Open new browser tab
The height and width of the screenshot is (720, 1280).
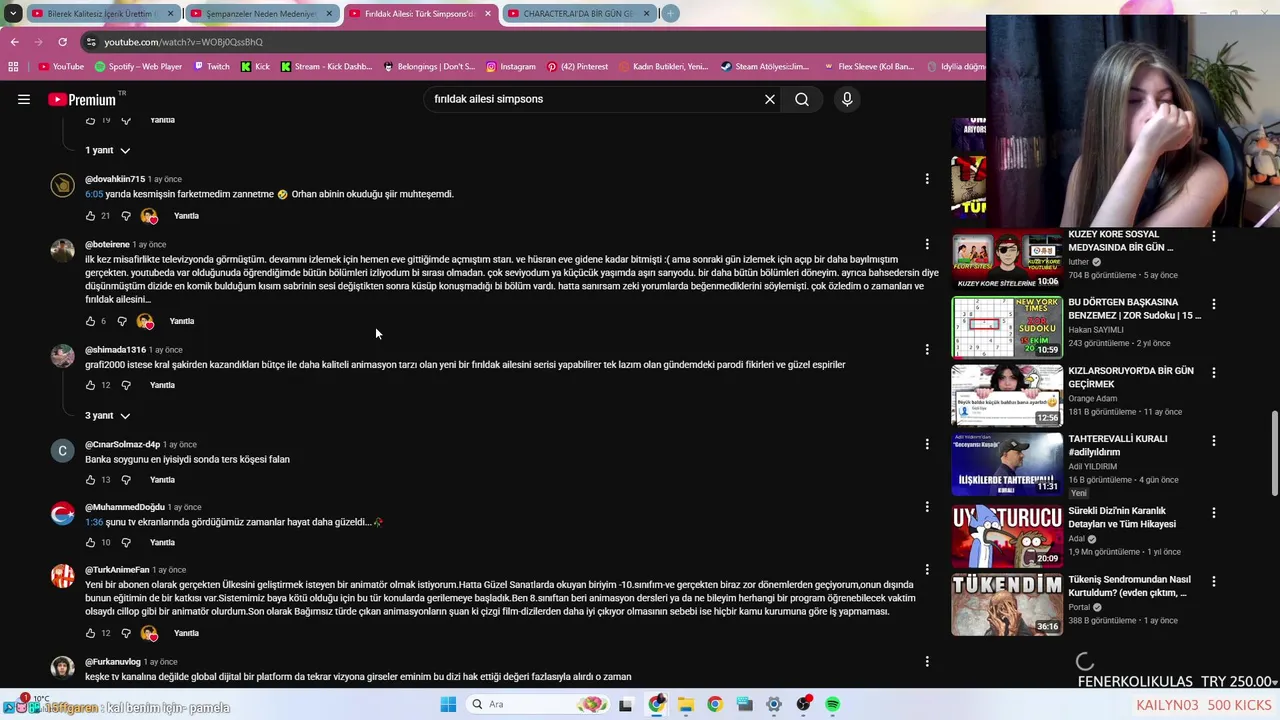(670, 13)
